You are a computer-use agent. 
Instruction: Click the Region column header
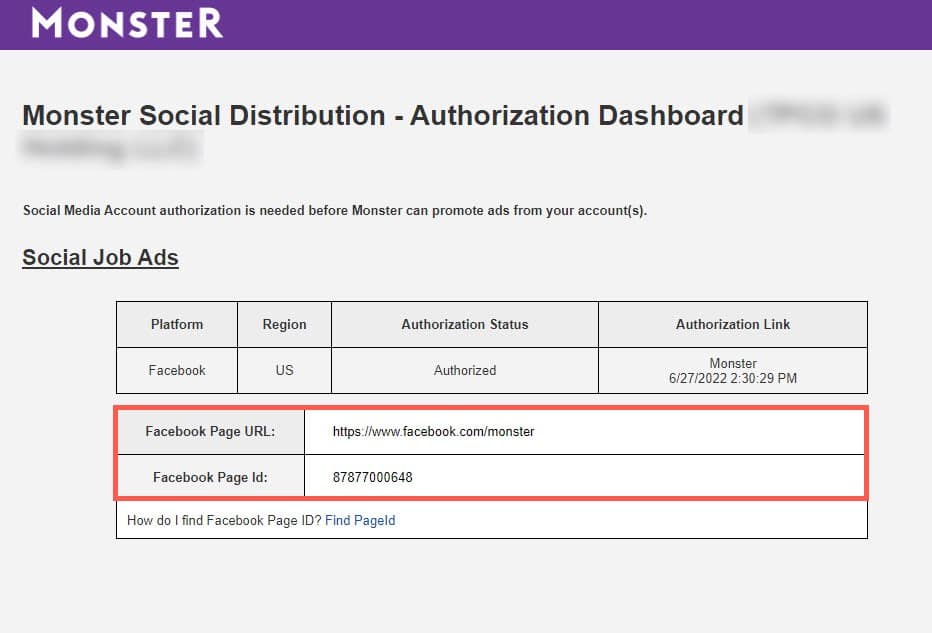tap(285, 325)
